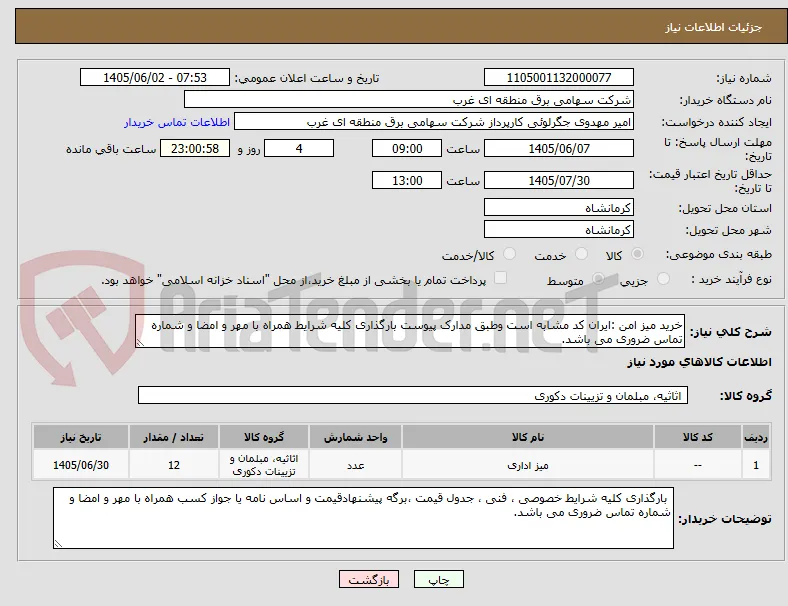Click the delivery province field کرمانشاه

coord(558,207)
